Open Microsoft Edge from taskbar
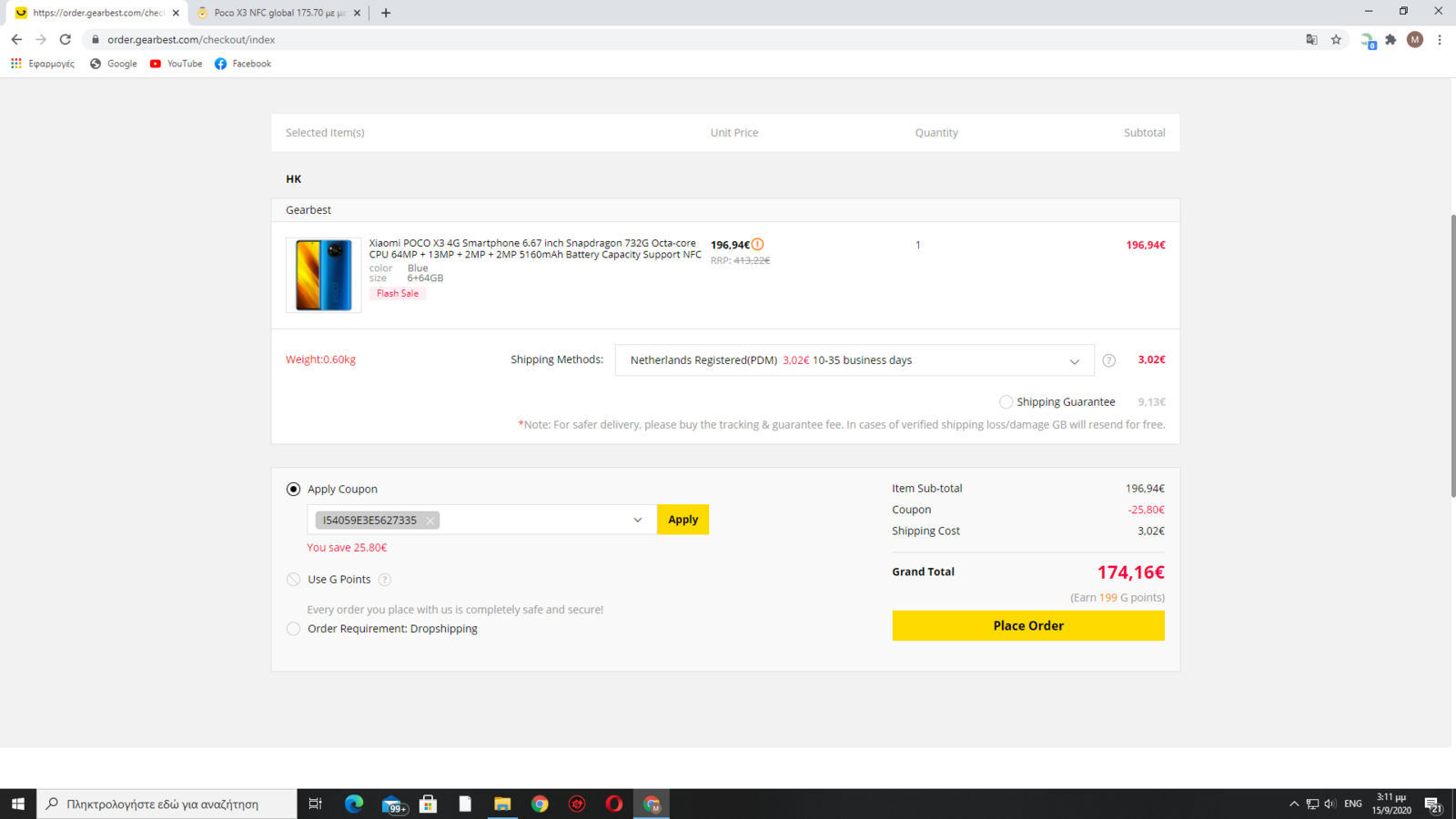Screen dimensions: 1456x819 coord(354,804)
